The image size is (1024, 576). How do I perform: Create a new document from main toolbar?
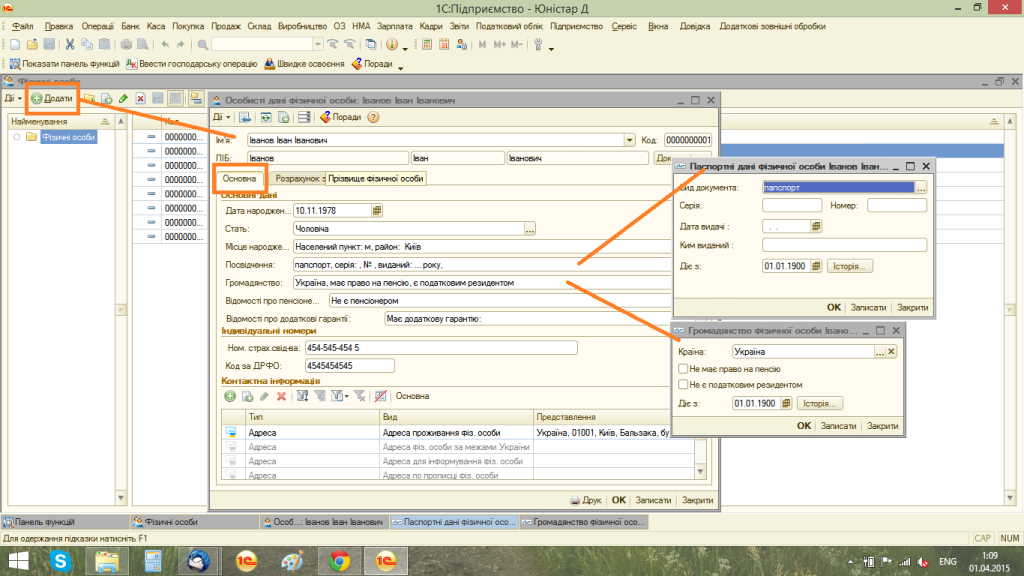pyautogui.click(x=14, y=44)
